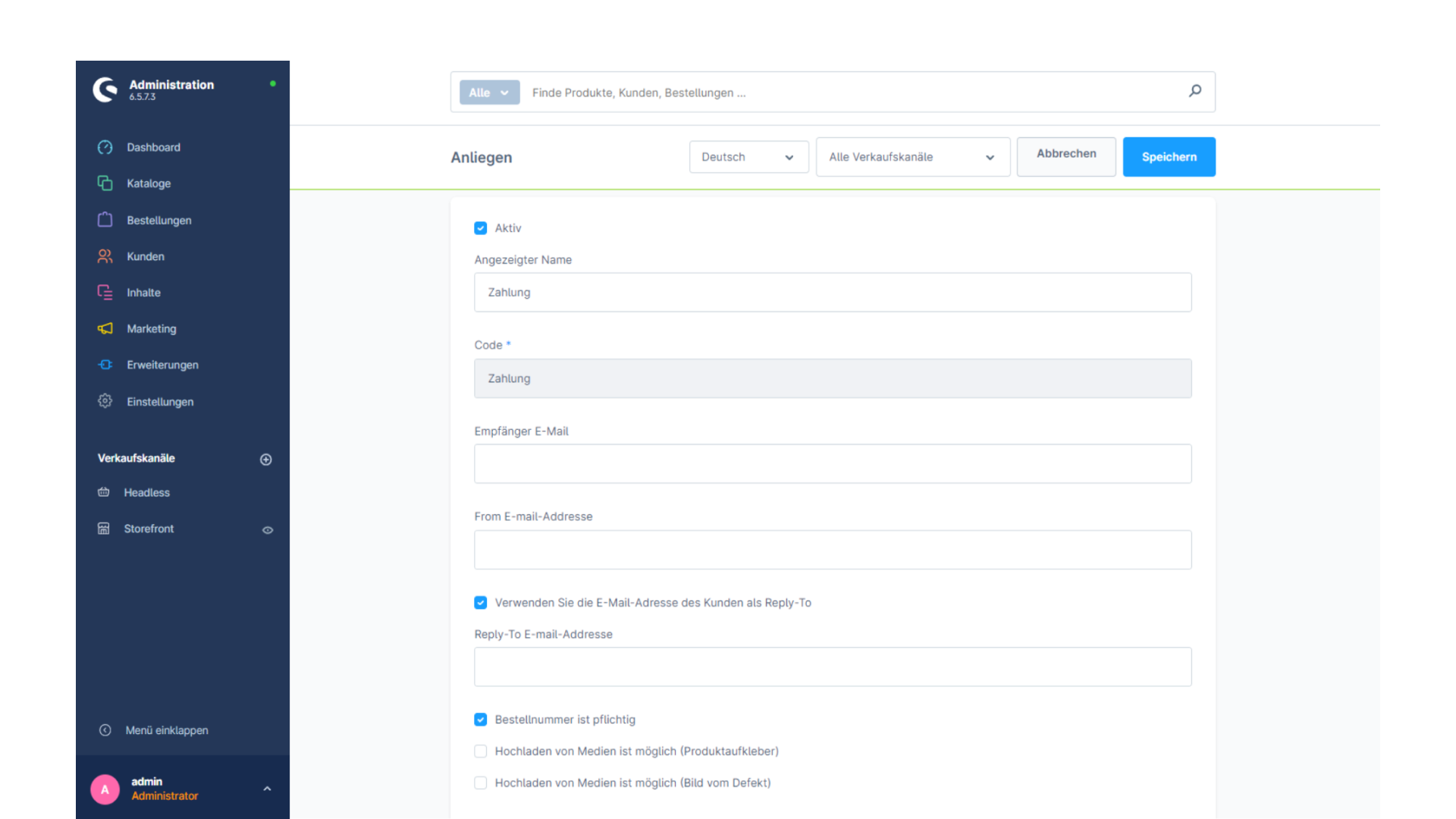Select Storefront in sidebar menu
Viewport: 1456px width, 819px height.
point(150,528)
